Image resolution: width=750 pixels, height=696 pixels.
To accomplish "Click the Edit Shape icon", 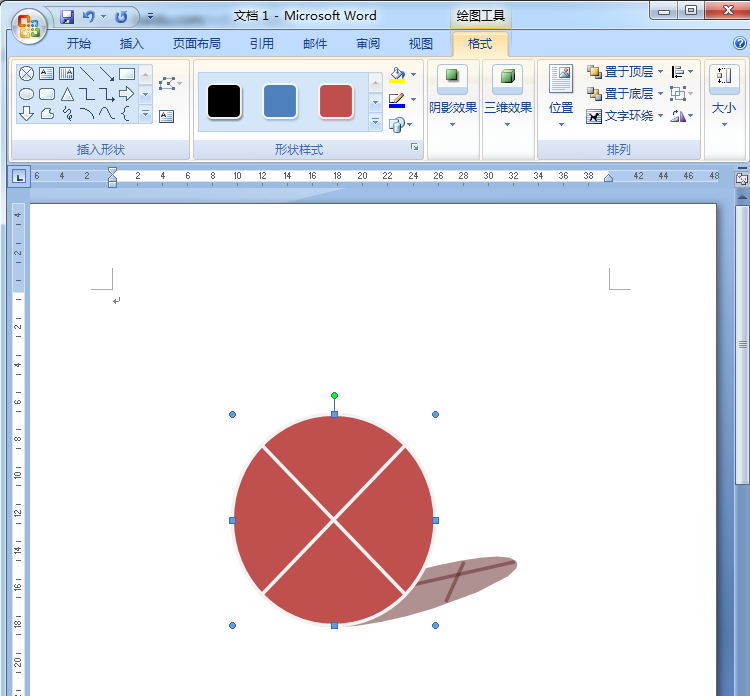I will (167, 84).
